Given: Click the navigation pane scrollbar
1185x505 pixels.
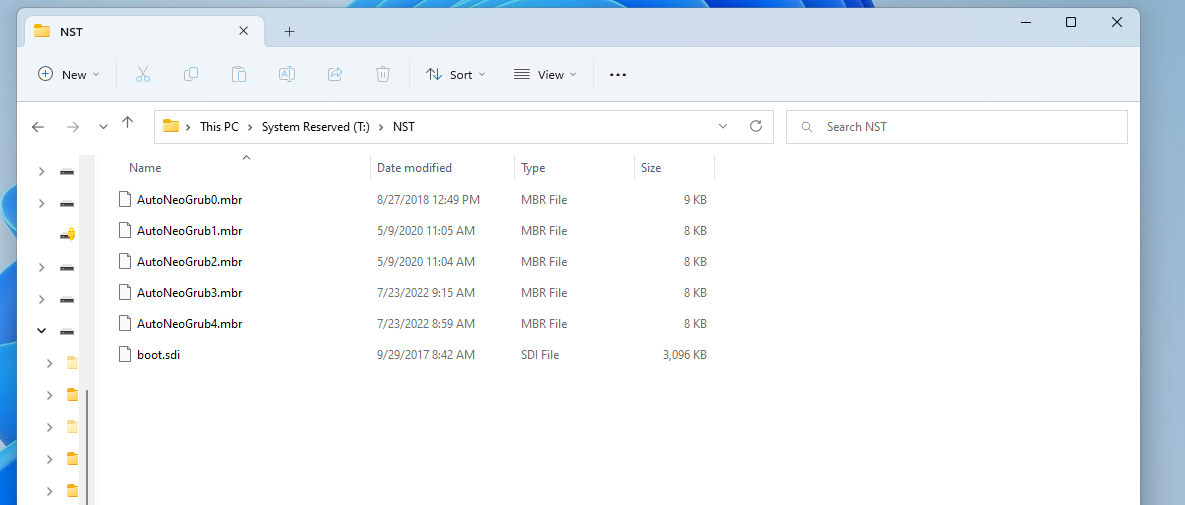Looking at the screenshot, I should point(87,446).
